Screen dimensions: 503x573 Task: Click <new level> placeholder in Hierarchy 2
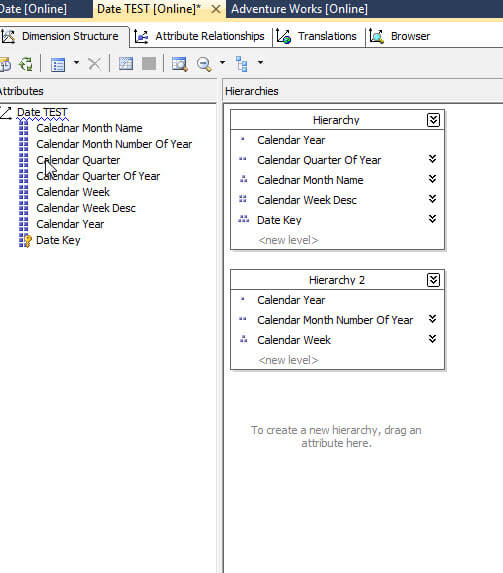pyautogui.click(x=288, y=360)
